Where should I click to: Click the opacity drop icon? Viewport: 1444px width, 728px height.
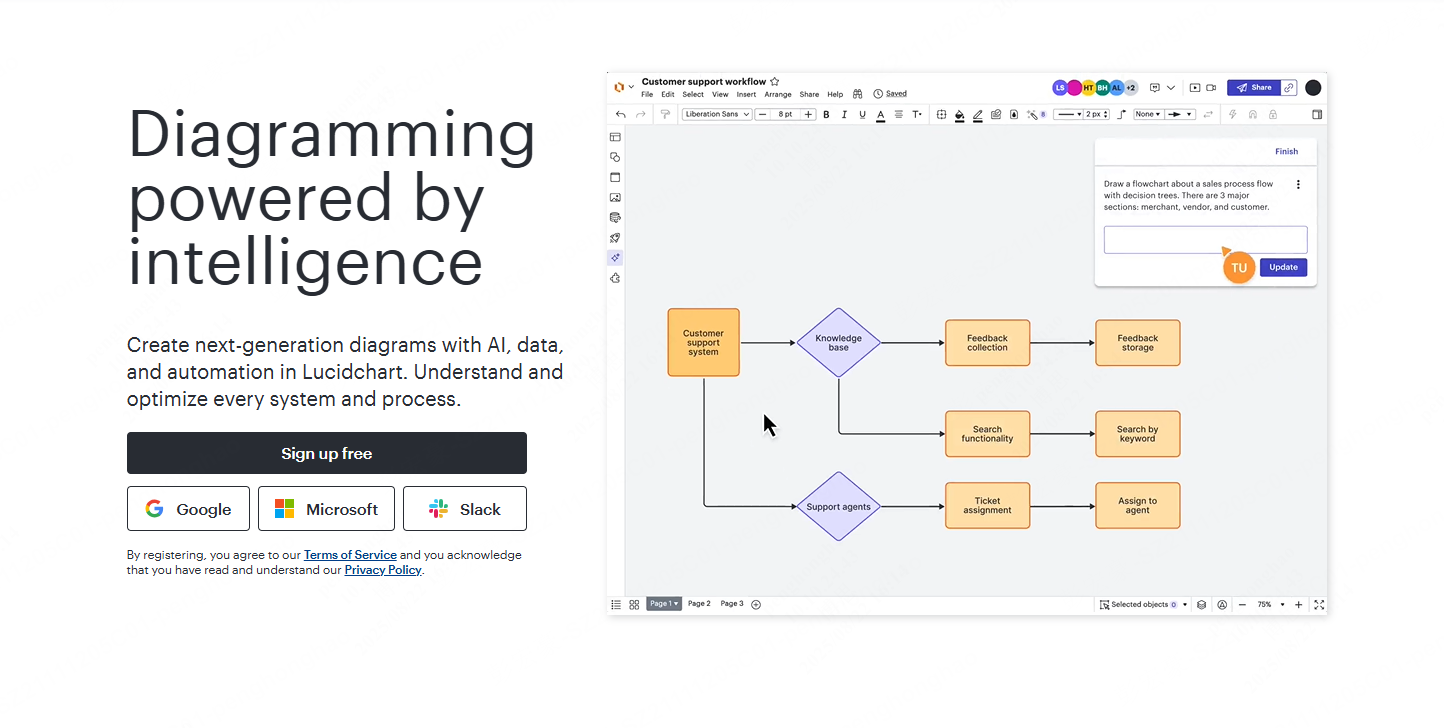[x=1014, y=115]
